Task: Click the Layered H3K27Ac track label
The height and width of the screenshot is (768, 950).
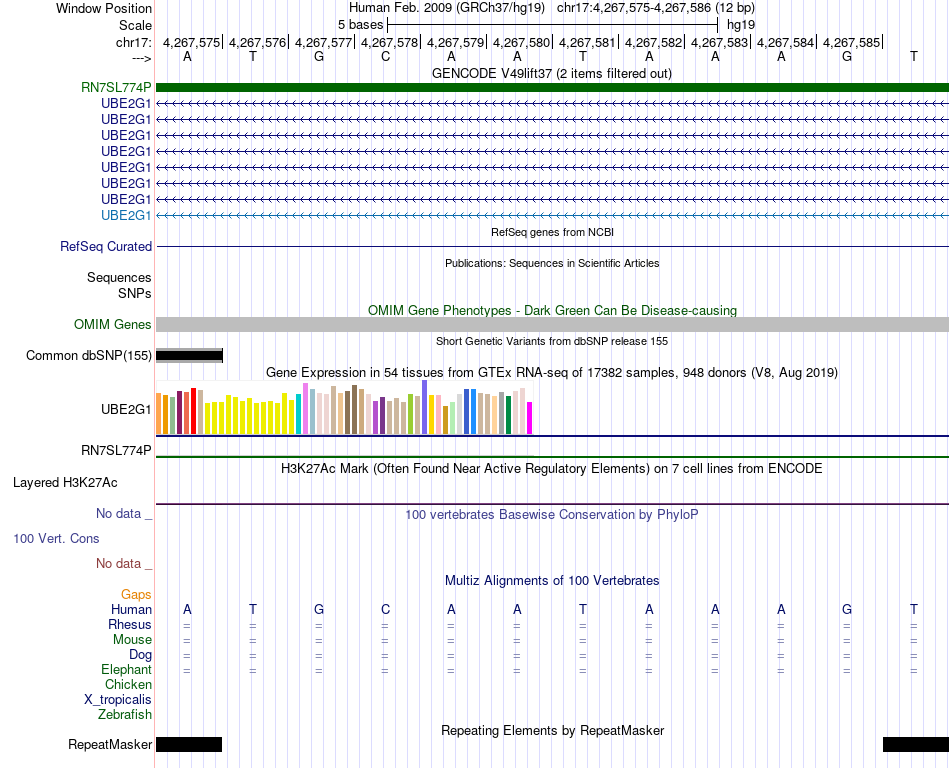Action: coord(65,483)
